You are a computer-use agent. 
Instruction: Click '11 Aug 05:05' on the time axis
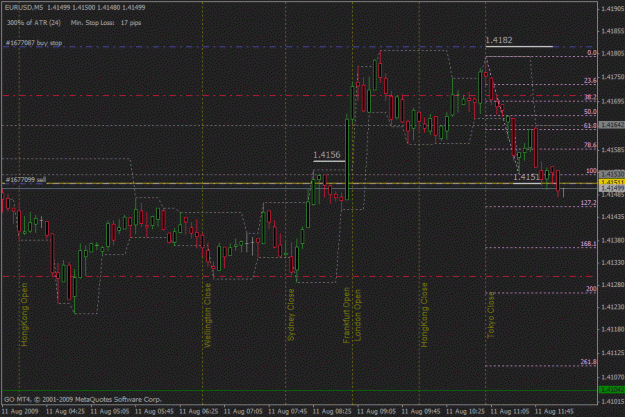[x=109, y=411]
